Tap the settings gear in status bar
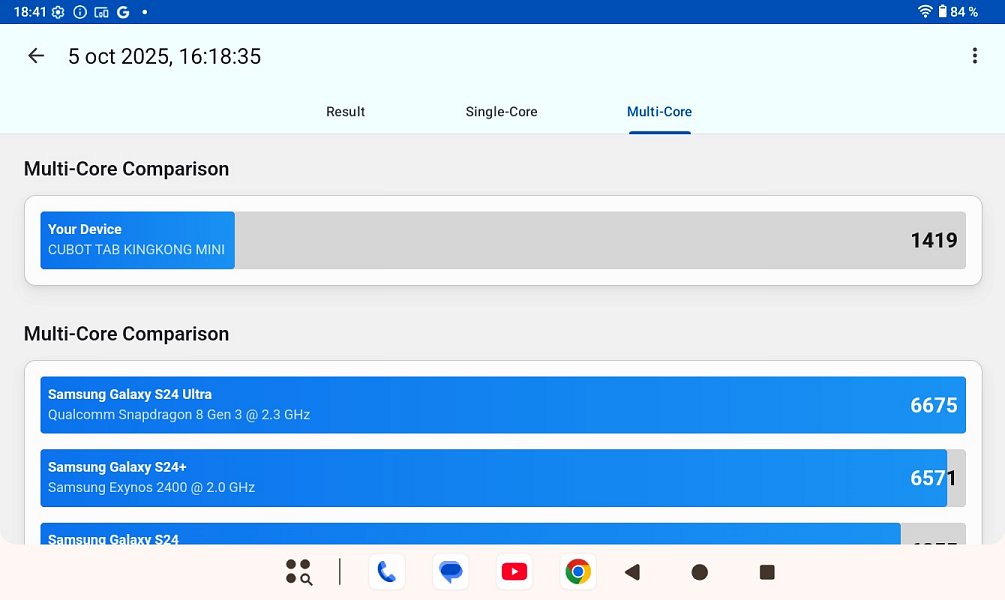 pos(58,12)
